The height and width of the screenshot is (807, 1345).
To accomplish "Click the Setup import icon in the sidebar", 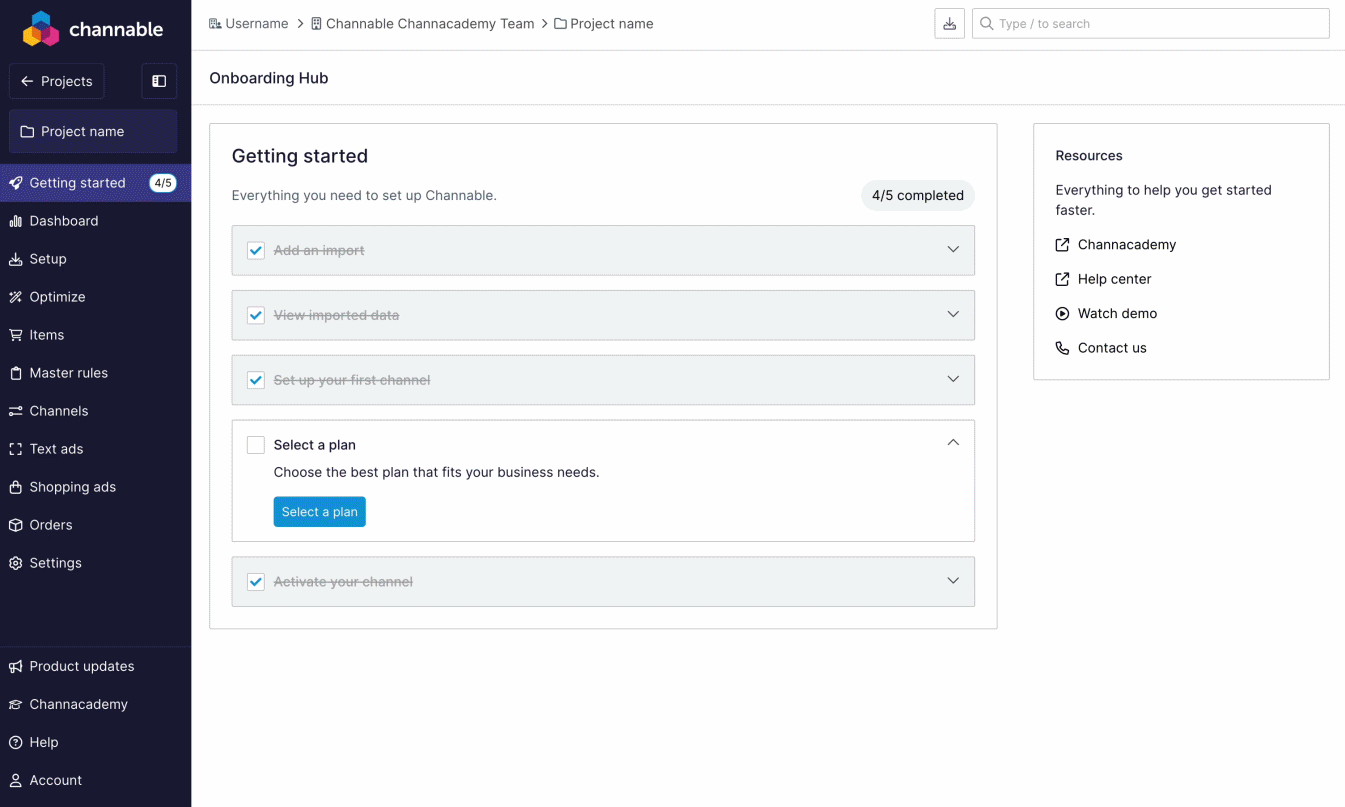I will click(15, 259).
